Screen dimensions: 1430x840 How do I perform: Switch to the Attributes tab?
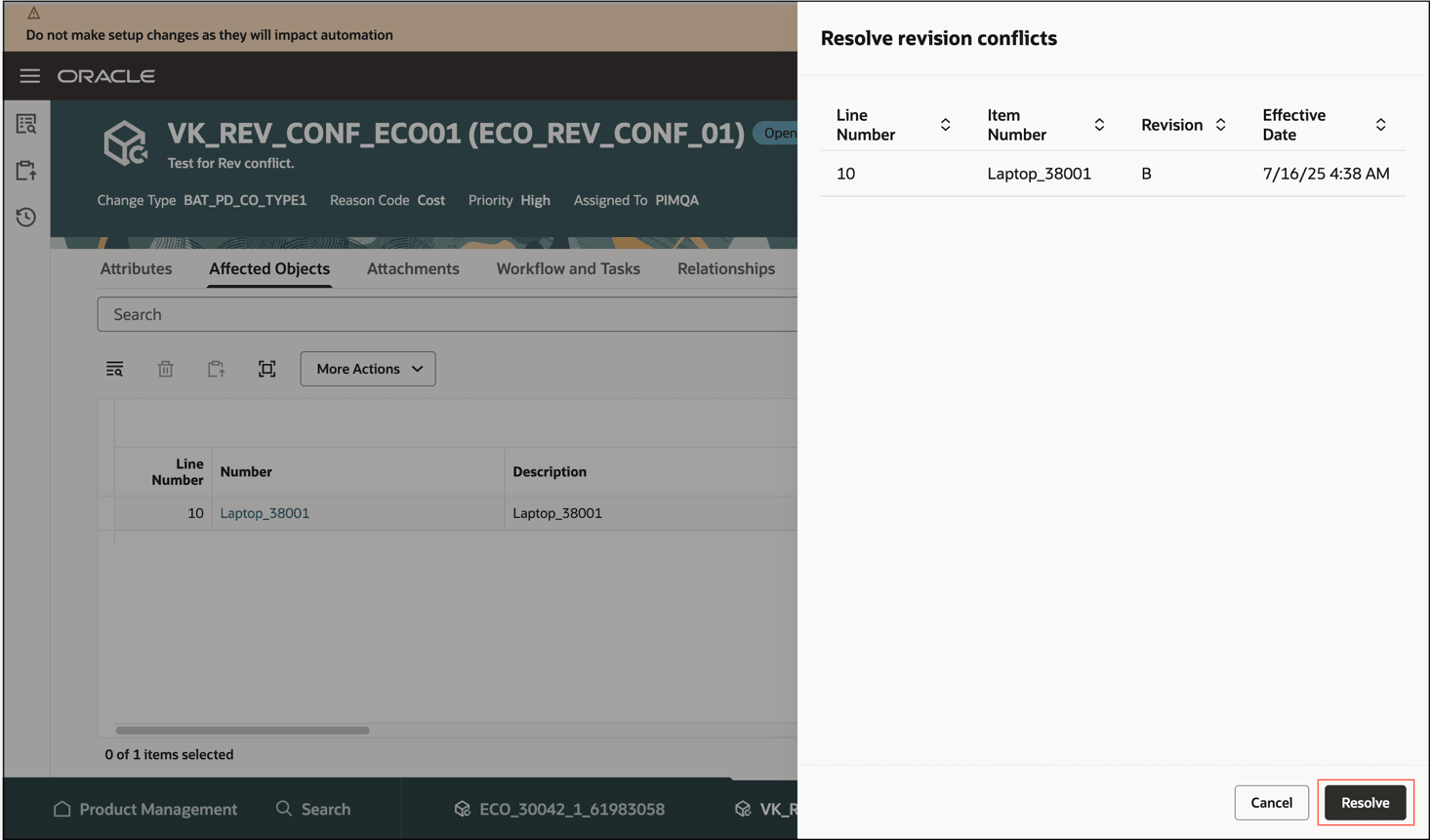(x=136, y=268)
